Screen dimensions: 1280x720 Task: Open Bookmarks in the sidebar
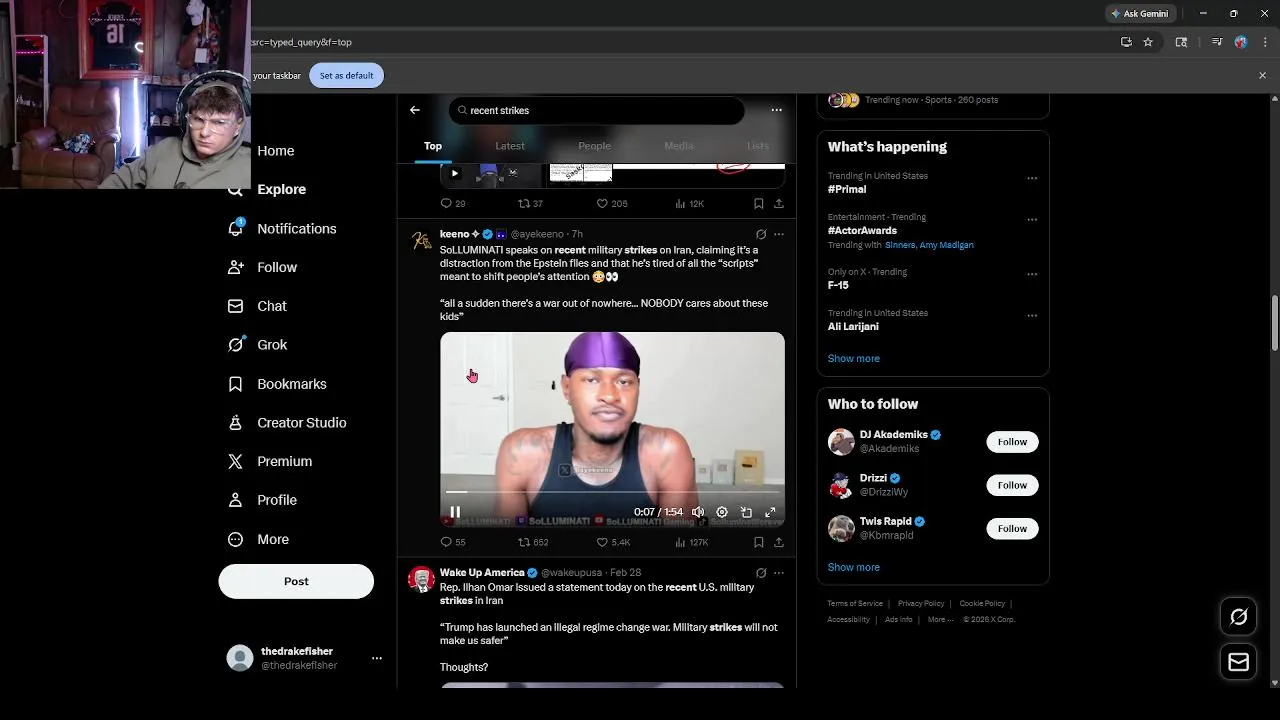point(278,384)
